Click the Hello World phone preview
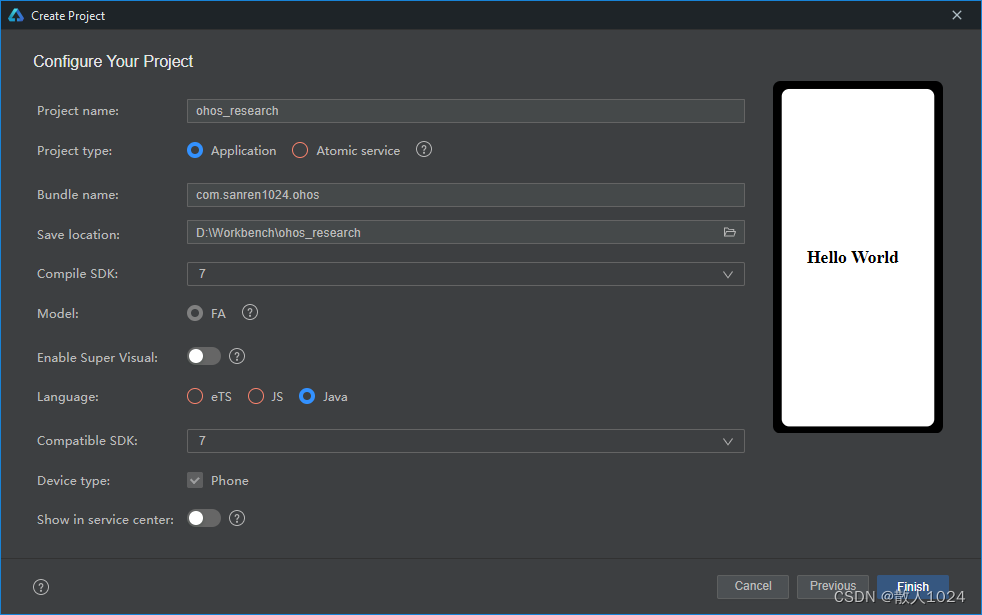 pyautogui.click(x=857, y=257)
